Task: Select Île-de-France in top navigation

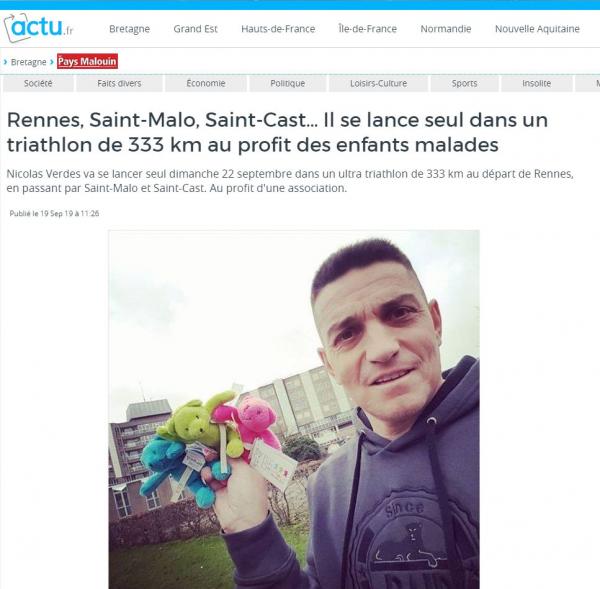Action: point(367,29)
